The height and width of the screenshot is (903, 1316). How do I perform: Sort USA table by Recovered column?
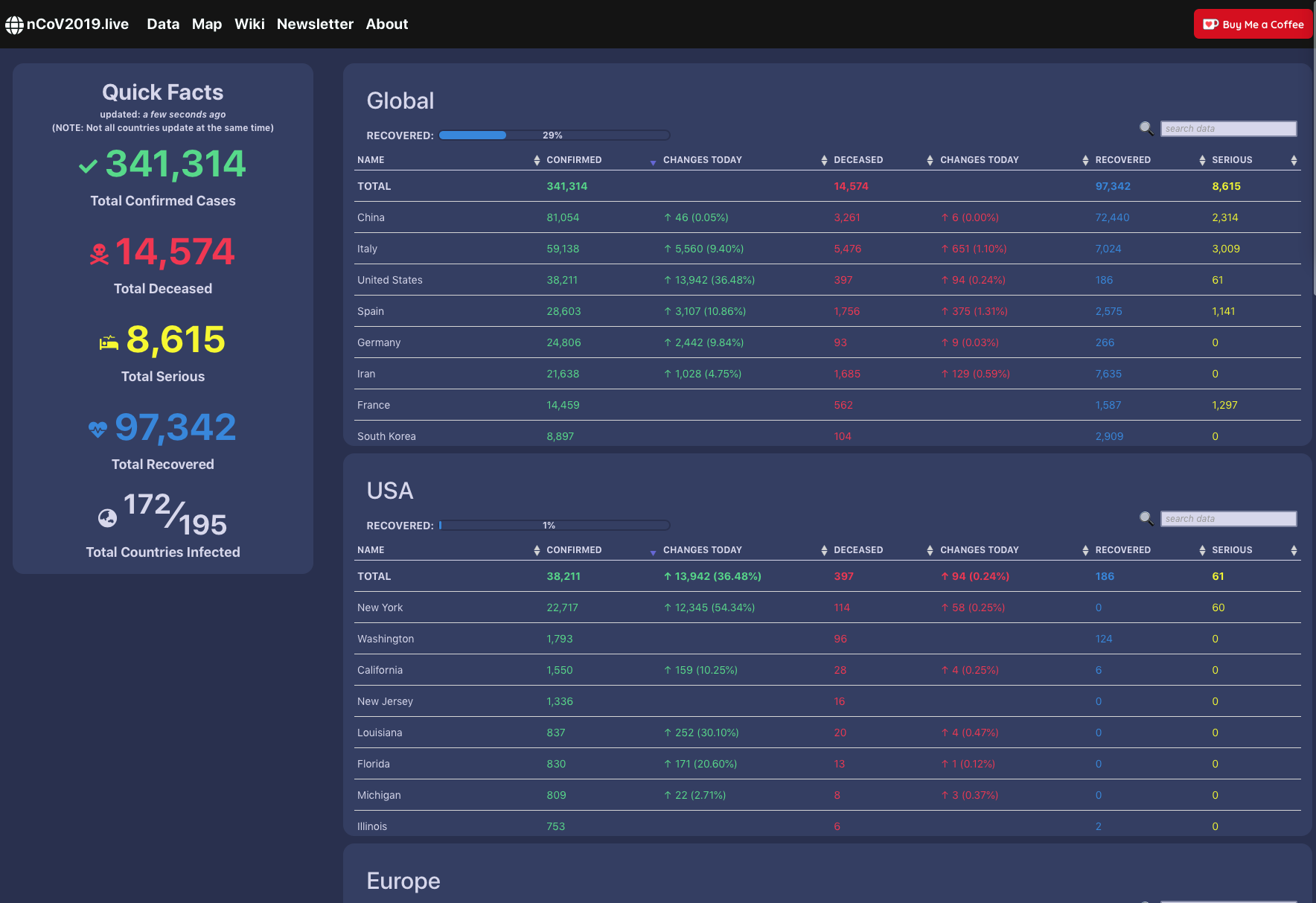click(x=1122, y=550)
